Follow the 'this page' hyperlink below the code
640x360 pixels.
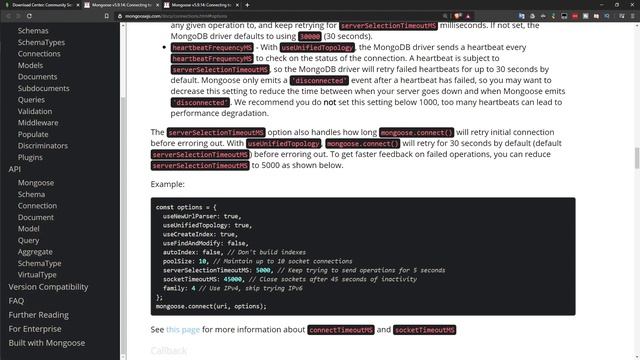point(183,330)
